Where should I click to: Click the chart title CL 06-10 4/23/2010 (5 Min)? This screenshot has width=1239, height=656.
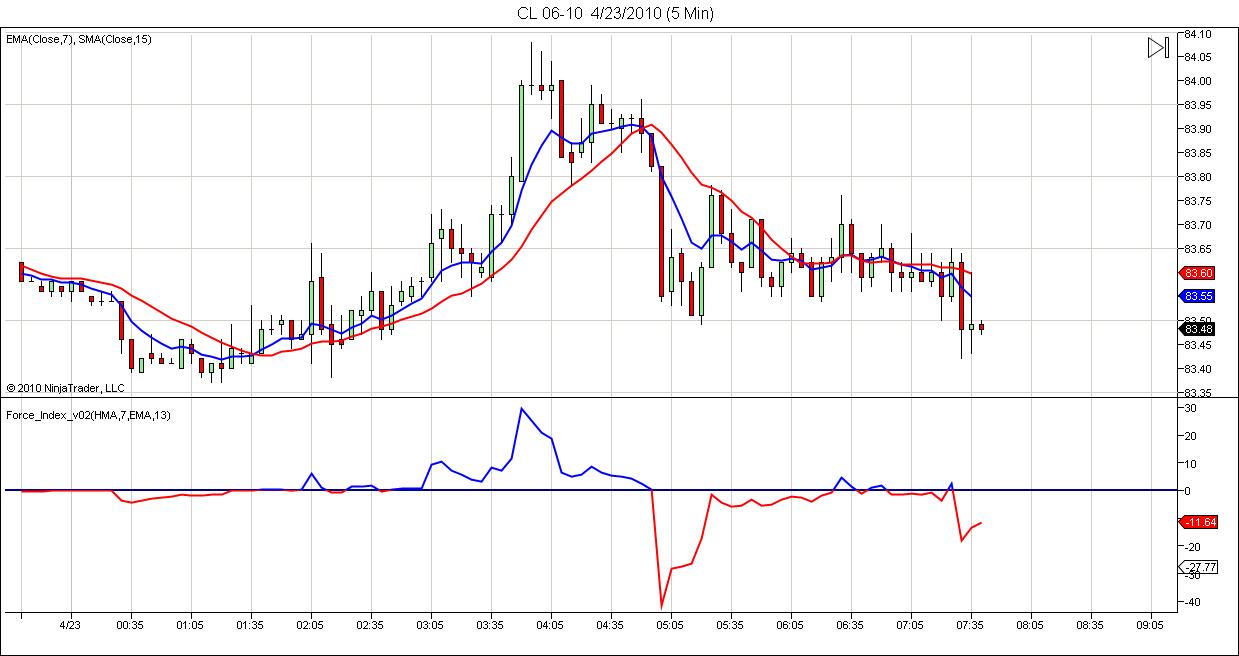(615, 13)
